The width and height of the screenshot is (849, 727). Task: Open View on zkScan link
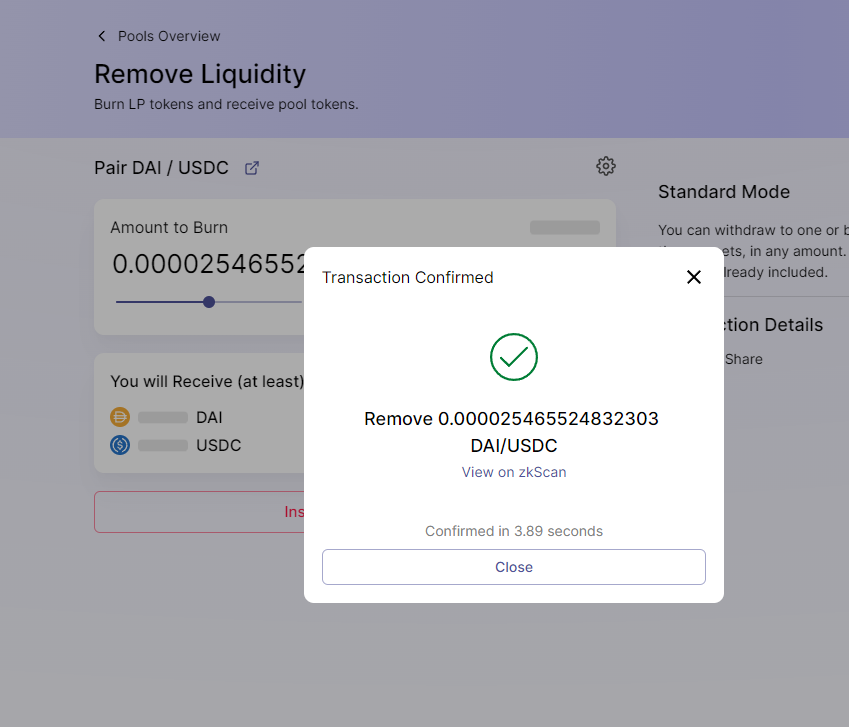514,472
